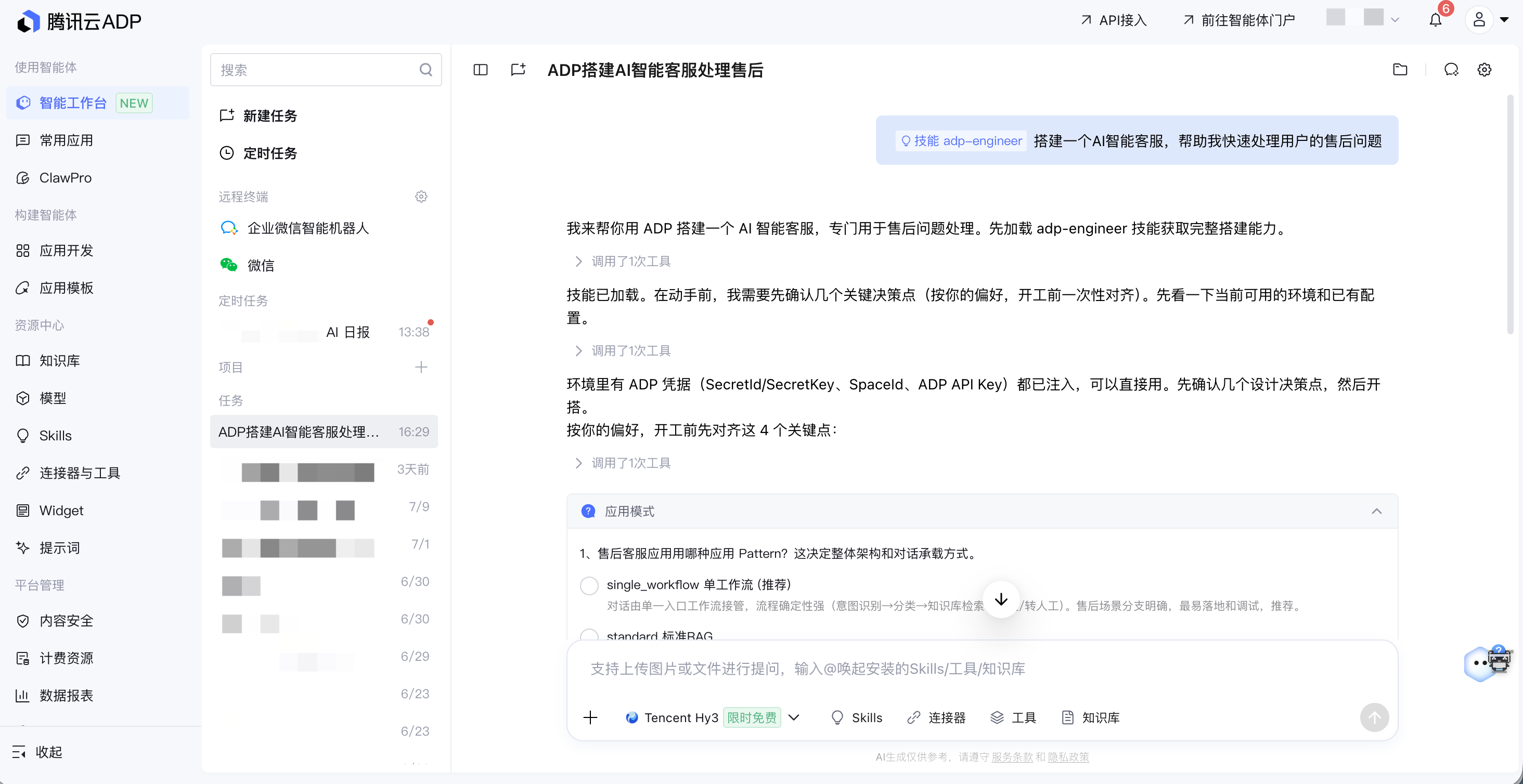
Task: Click the chat vertical scrollbar
Action: [x=1510, y=216]
